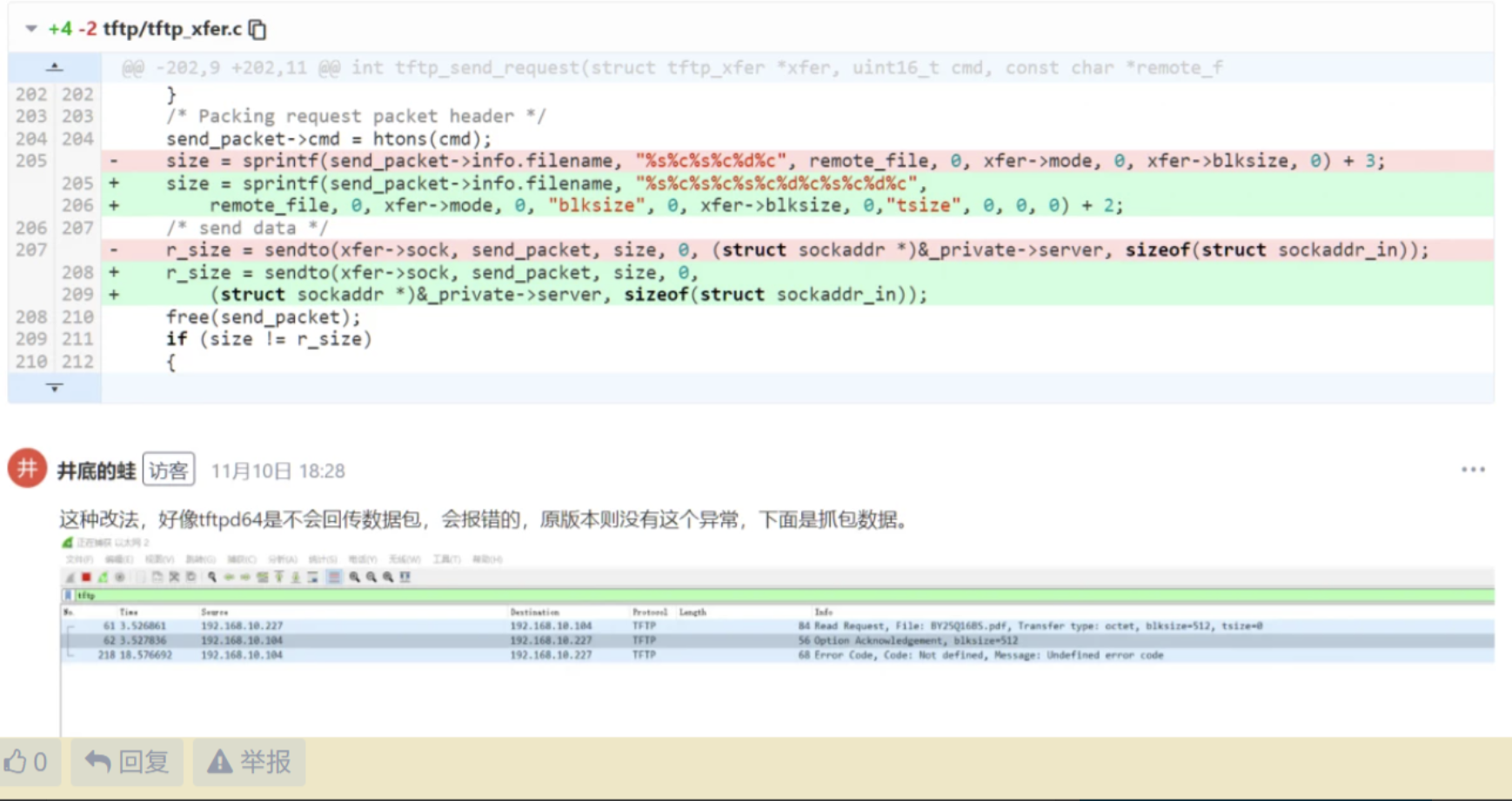Click the removed sendto line's minus marker
The width and height of the screenshot is (1512, 801).
pyautogui.click(x=114, y=250)
